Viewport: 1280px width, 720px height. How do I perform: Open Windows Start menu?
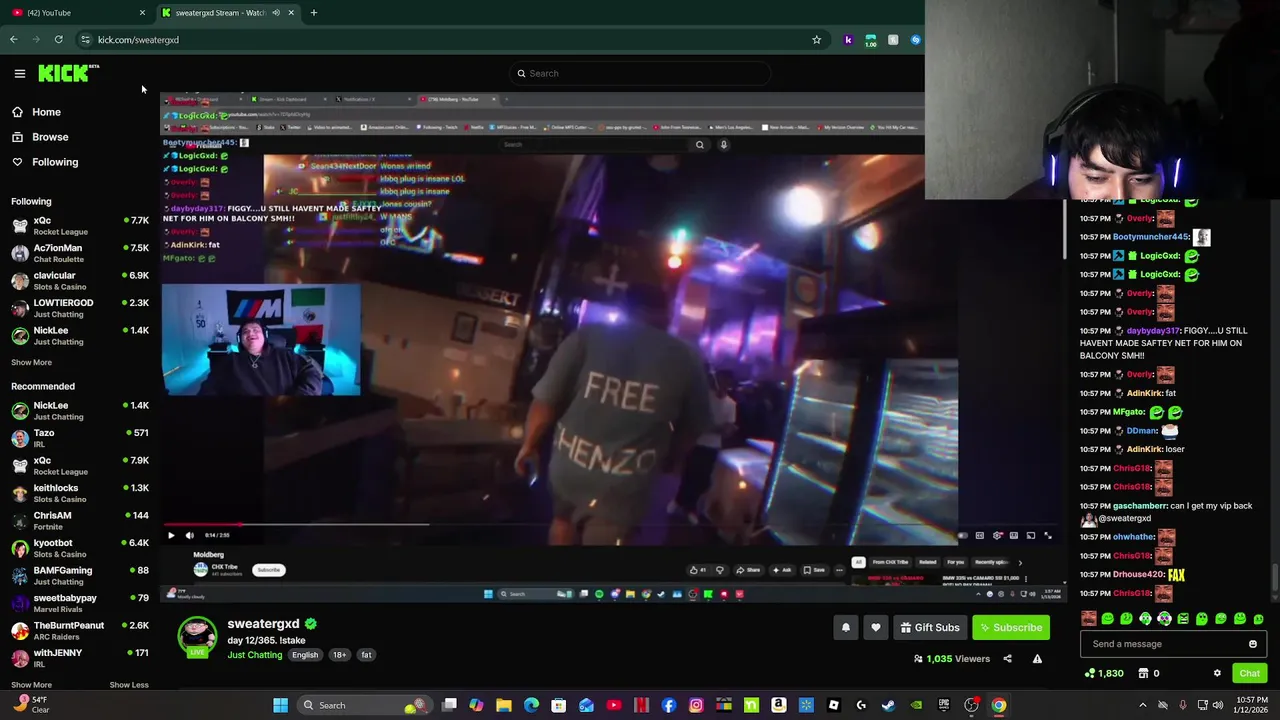(x=281, y=705)
